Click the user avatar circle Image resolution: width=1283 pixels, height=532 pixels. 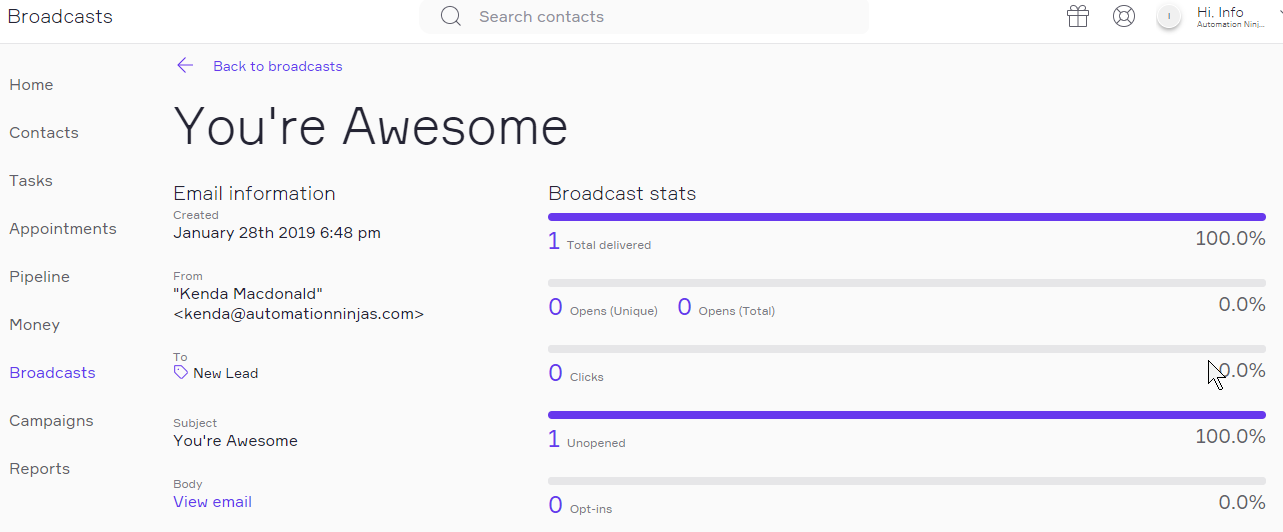pos(1168,17)
